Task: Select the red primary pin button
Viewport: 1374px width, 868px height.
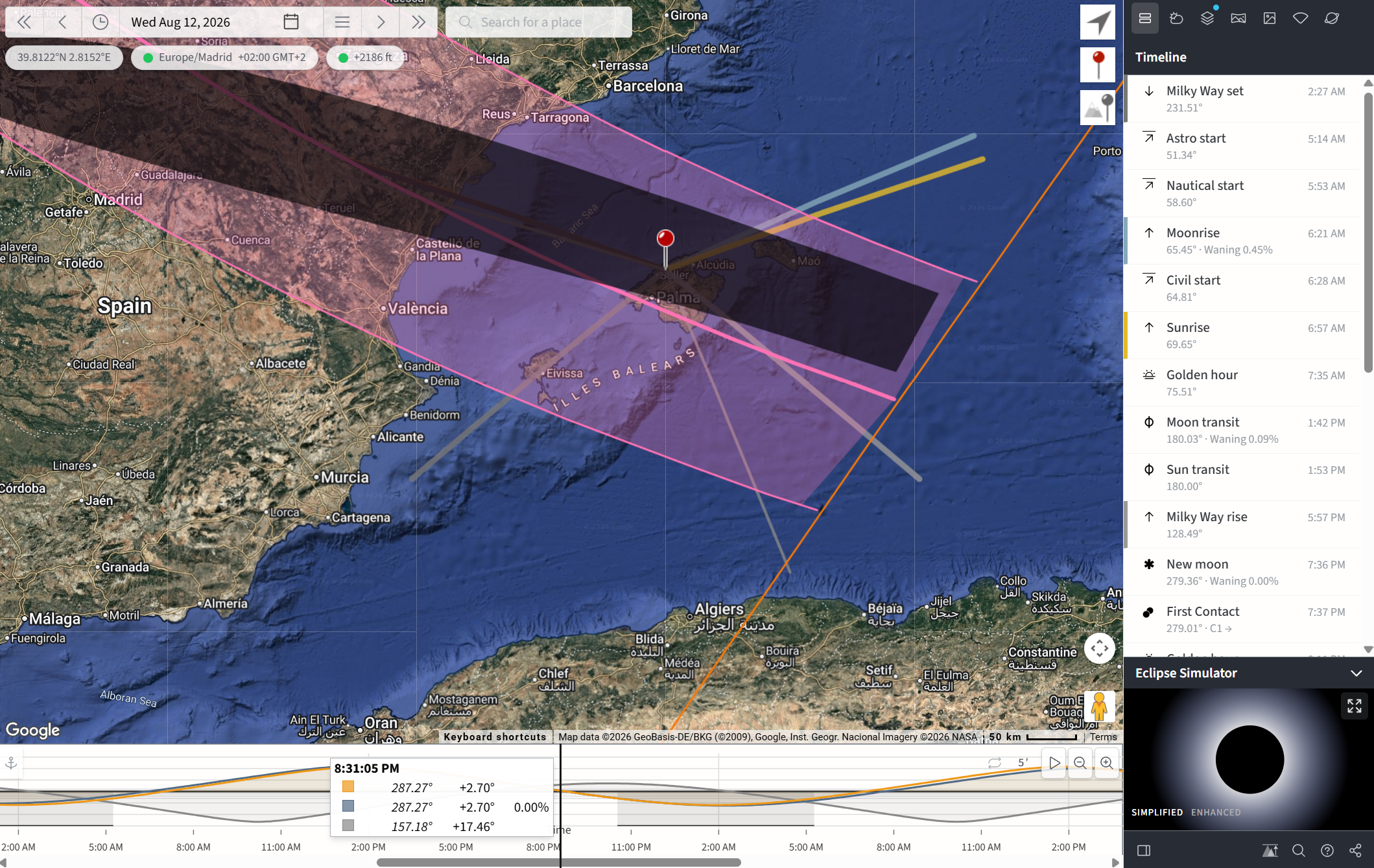Action: 1098,65
